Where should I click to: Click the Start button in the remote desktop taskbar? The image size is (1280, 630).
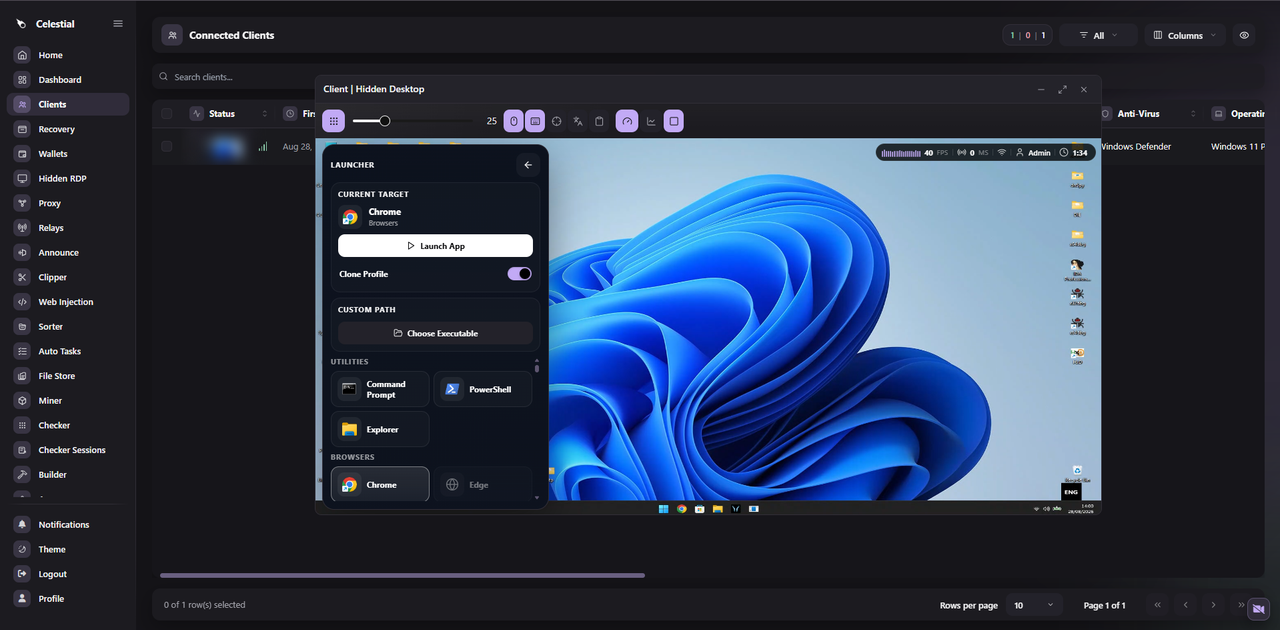pyautogui.click(x=663, y=509)
